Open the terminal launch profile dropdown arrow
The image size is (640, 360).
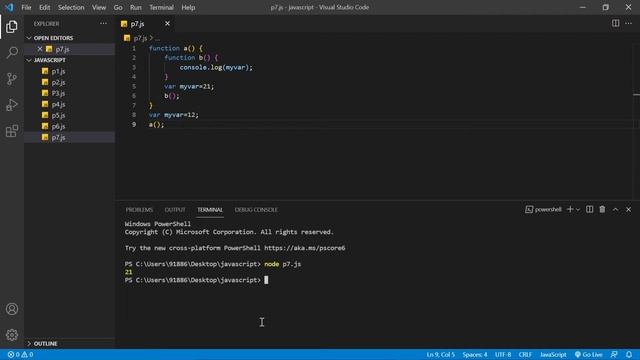pyautogui.click(x=578, y=210)
